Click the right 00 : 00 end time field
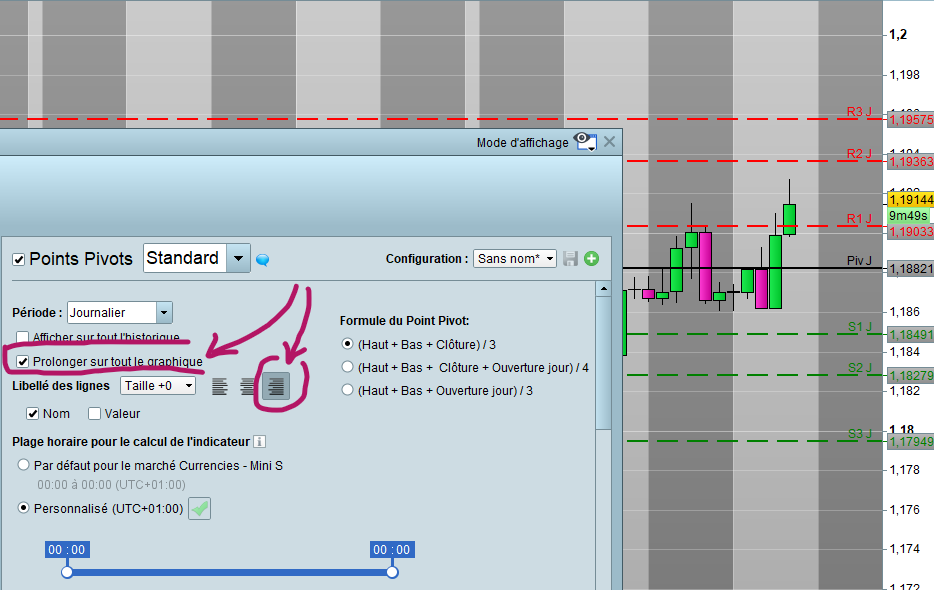Image resolution: width=934 pixels, height=590 pixels. (x=392, y=549)
